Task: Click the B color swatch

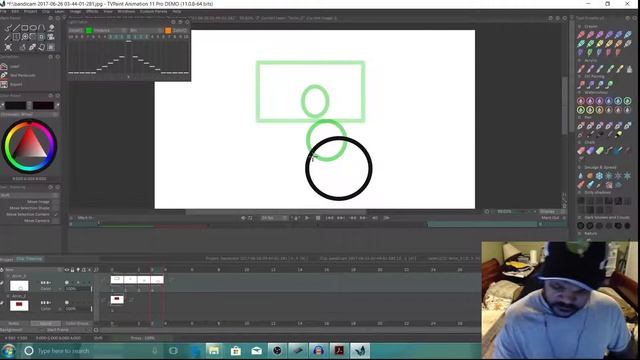Action: [43, 105]
